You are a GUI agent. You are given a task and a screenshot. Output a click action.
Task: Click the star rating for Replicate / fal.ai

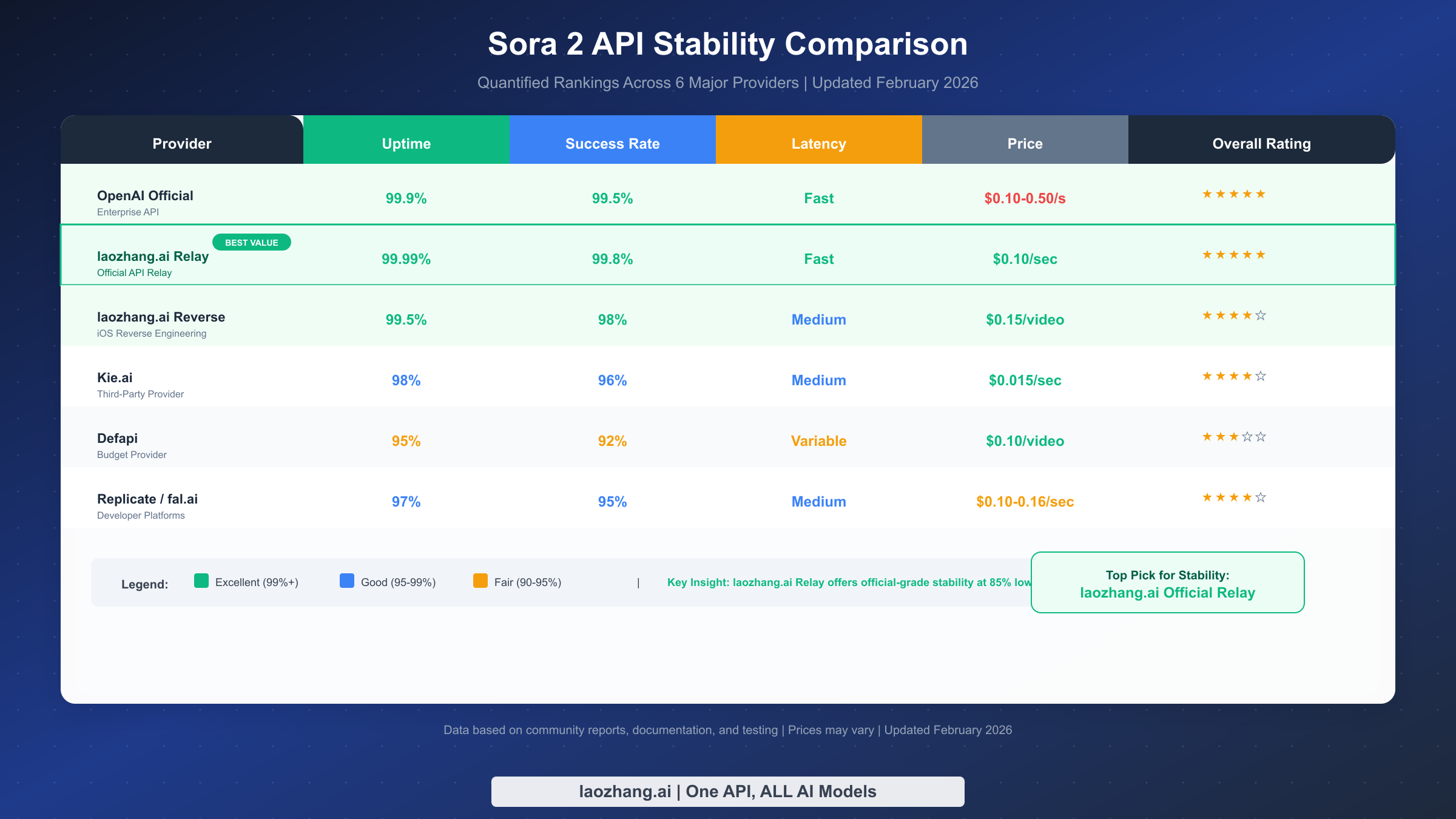click(x=1234, y=497)
